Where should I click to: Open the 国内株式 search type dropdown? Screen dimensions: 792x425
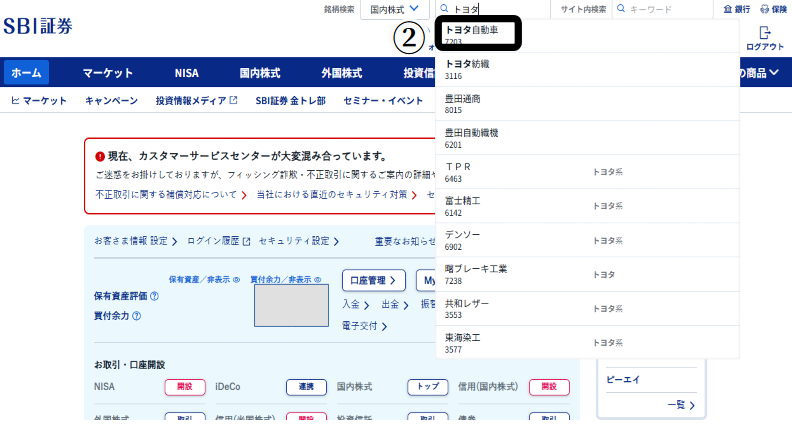coord(394,9)
